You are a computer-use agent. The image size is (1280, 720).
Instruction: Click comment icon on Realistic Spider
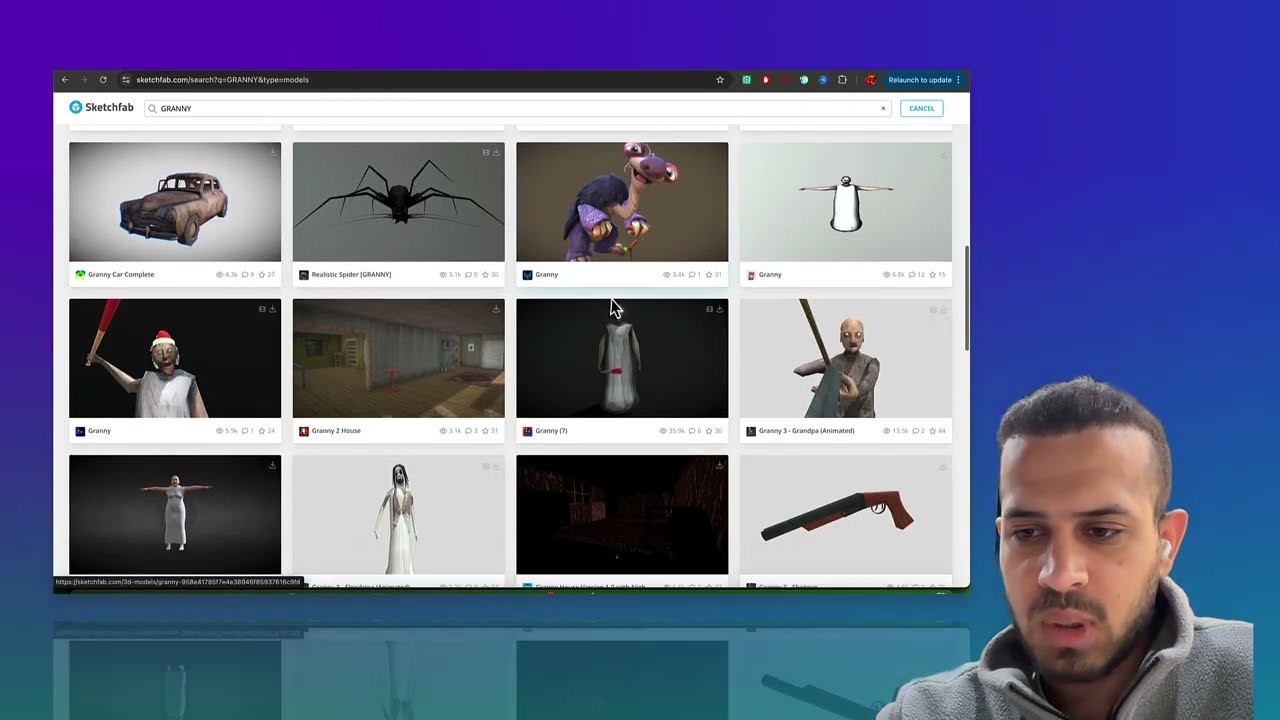468,274
